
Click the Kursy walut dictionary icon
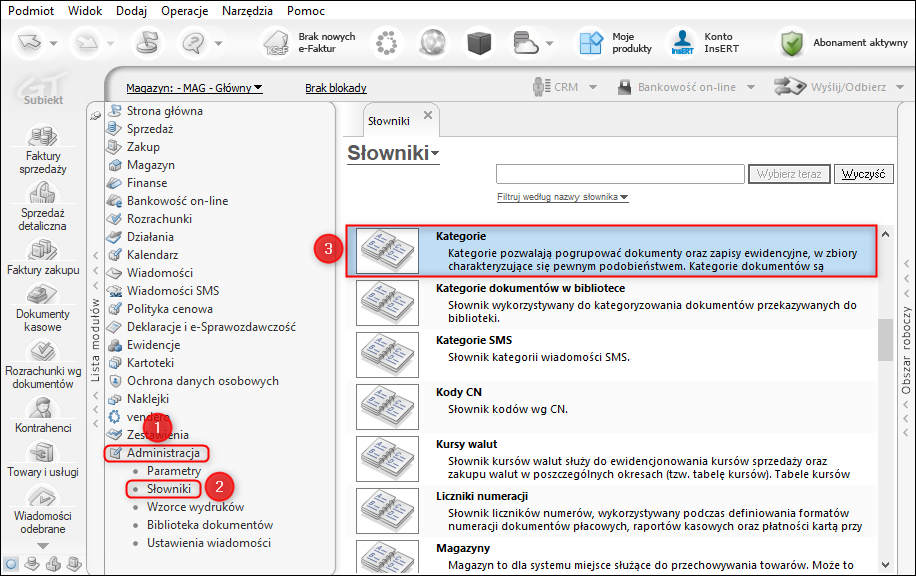387,459
